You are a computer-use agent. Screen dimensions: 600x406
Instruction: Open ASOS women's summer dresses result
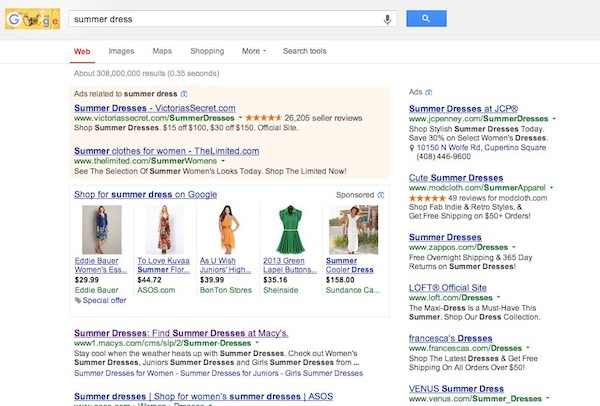coord(204,396)
